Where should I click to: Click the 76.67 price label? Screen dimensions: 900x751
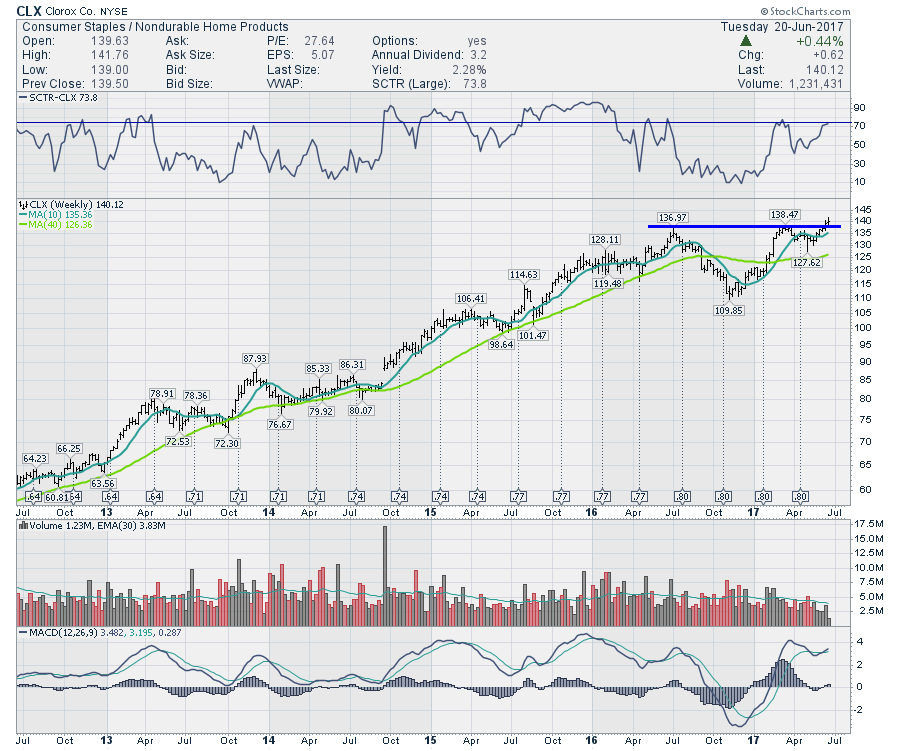[x=280, y=424]
